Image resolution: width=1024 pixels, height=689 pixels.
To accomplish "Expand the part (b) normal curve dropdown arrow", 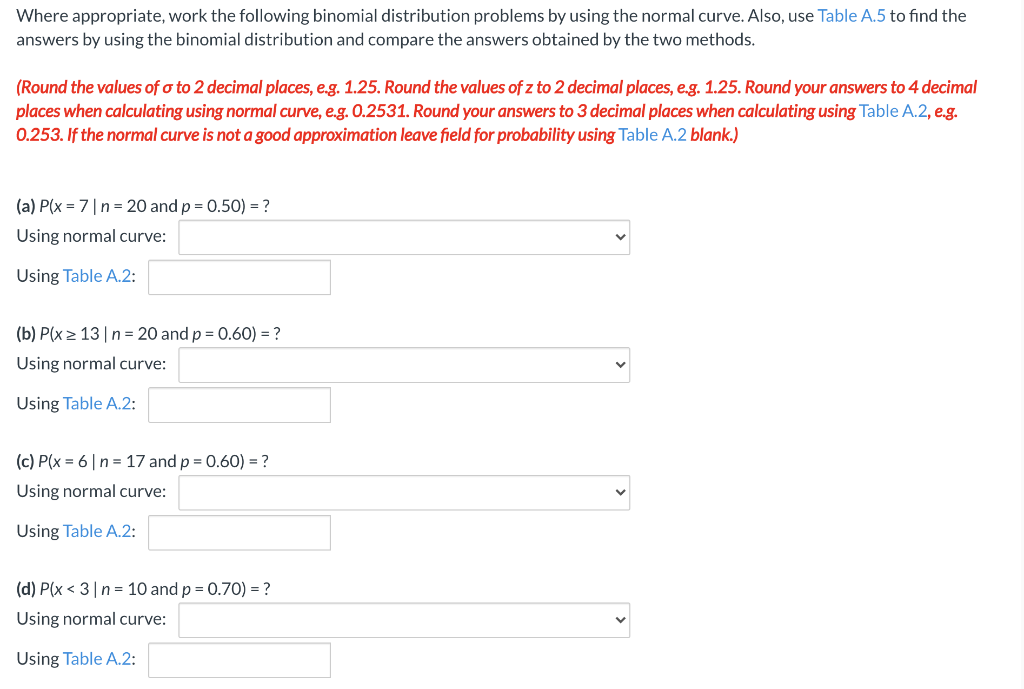I will tap(620, 364).
